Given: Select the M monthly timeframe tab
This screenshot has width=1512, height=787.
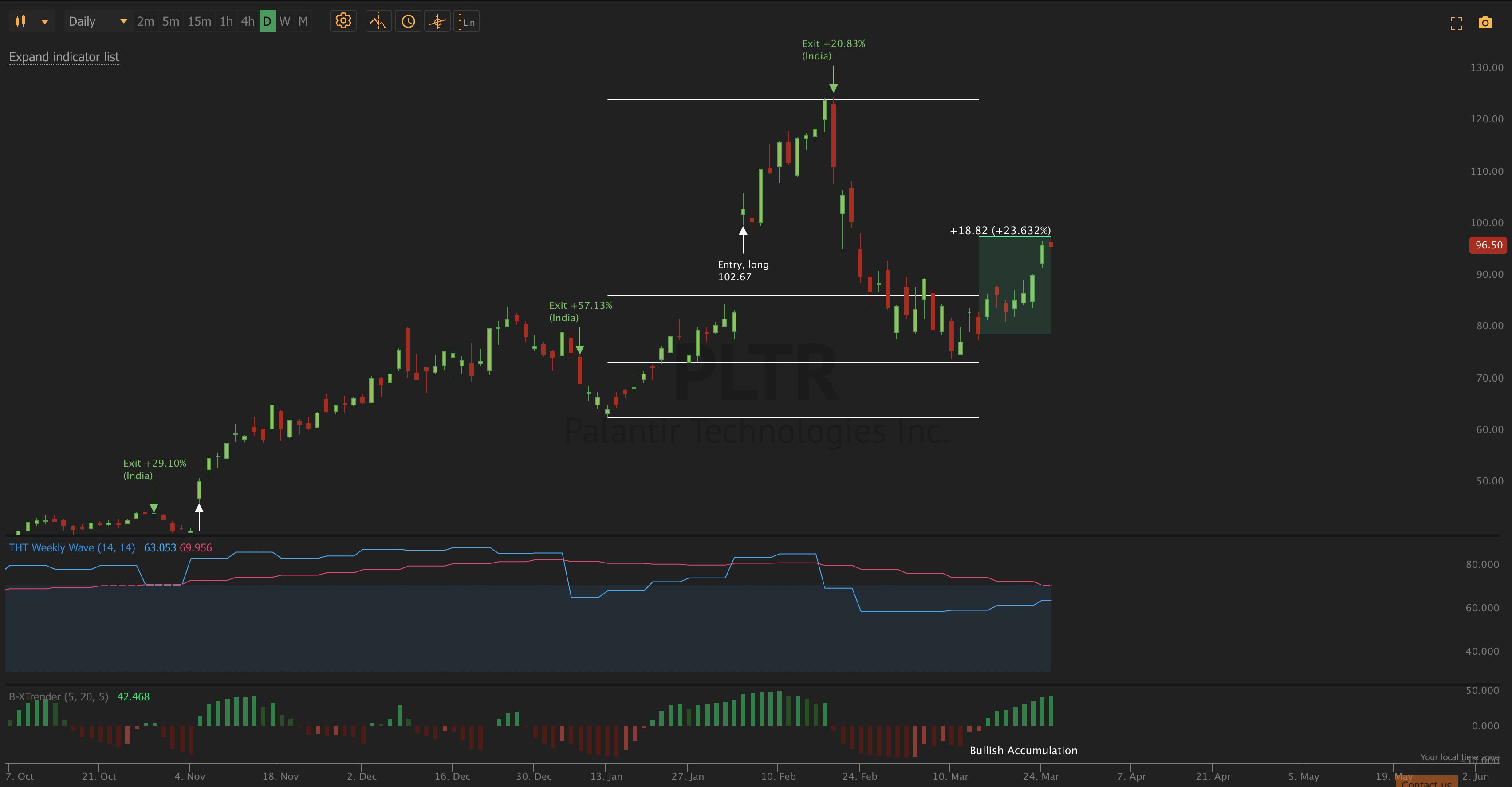Looking at the screenshot, I should click(303, 22).
